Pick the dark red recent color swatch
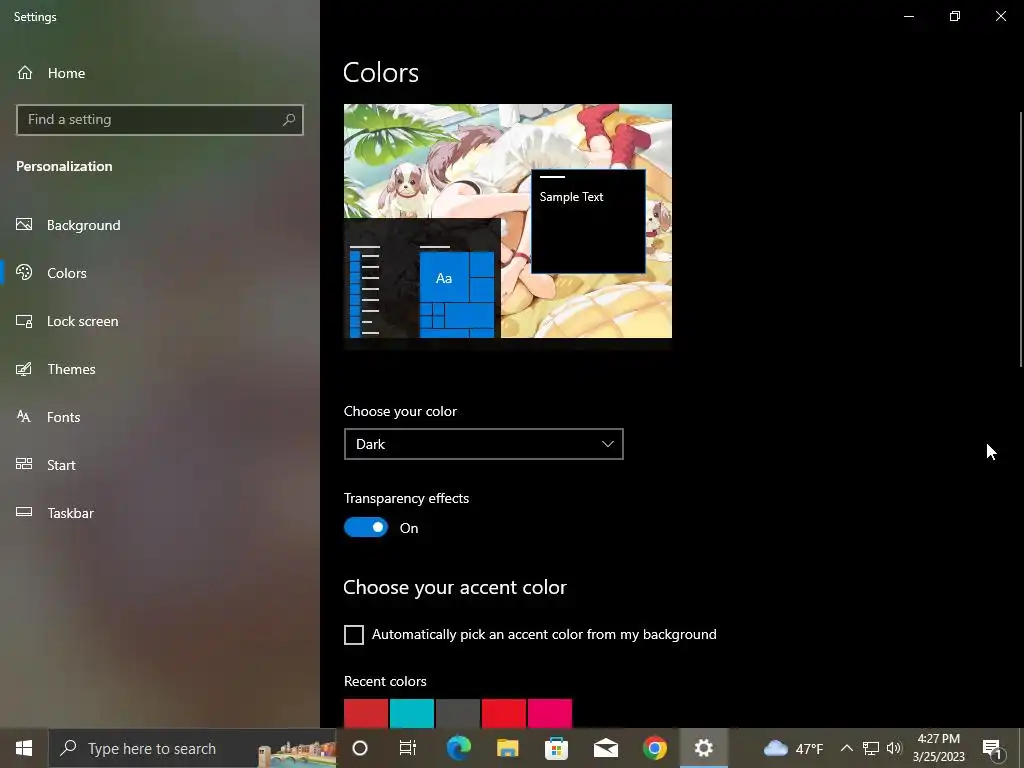 click(366, 714)
